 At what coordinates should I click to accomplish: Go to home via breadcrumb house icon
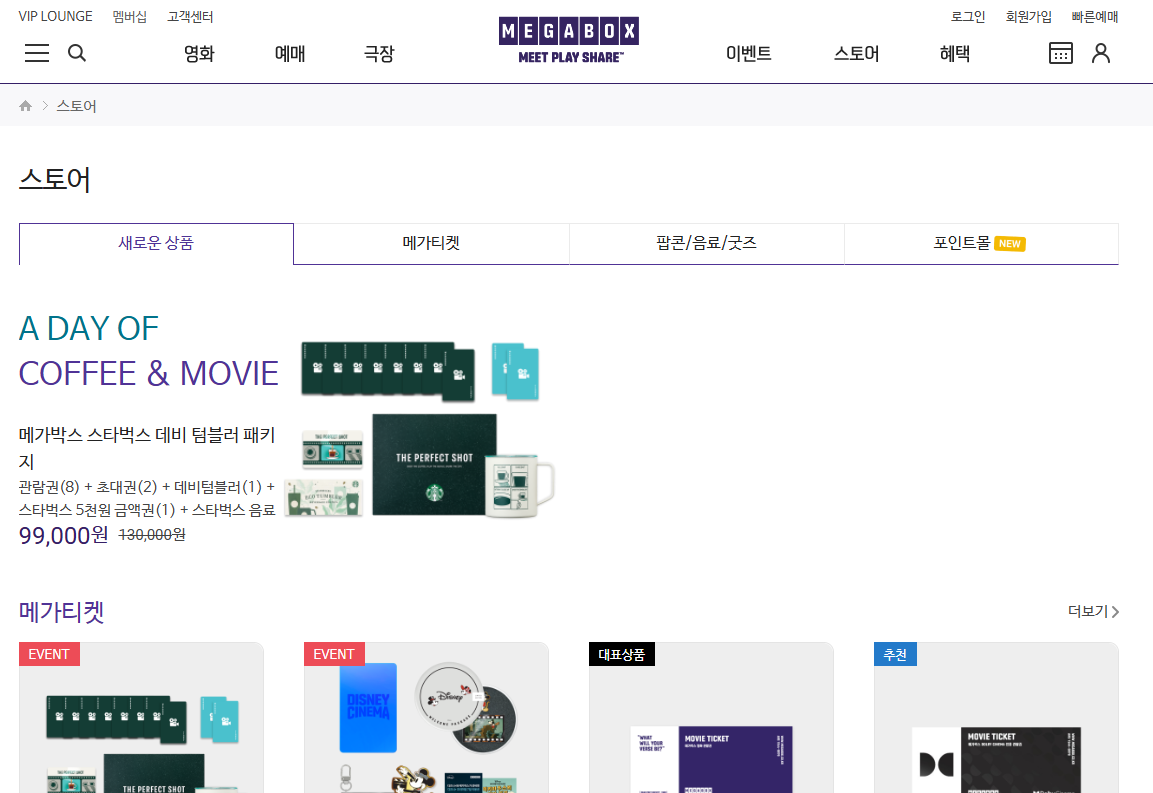pyautogui.click(x=26, y=106)
